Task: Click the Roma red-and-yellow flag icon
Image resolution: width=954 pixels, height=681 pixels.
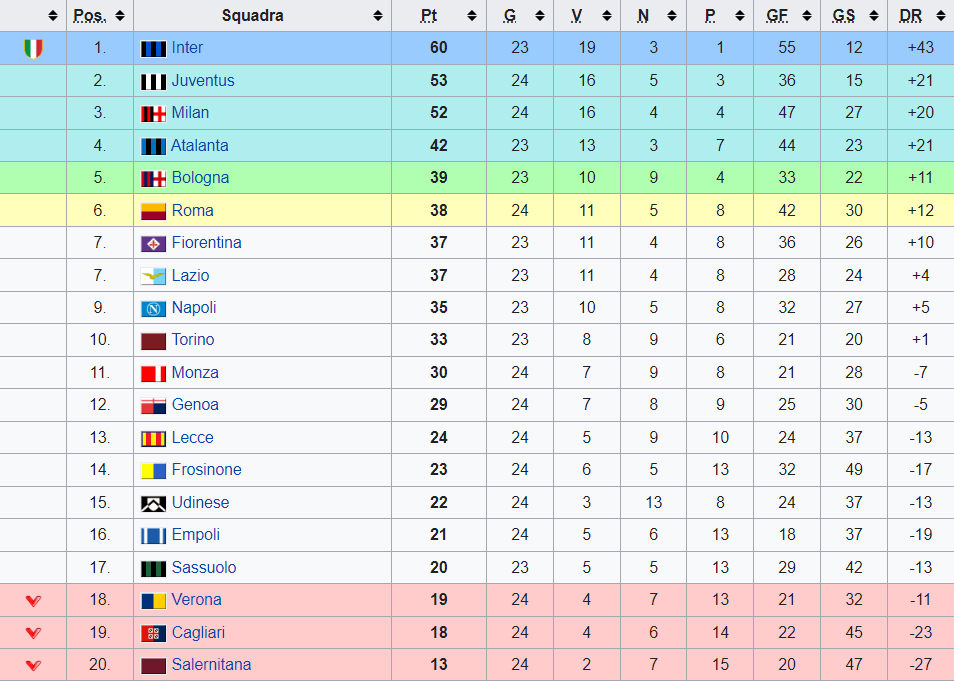Action: 153,211
